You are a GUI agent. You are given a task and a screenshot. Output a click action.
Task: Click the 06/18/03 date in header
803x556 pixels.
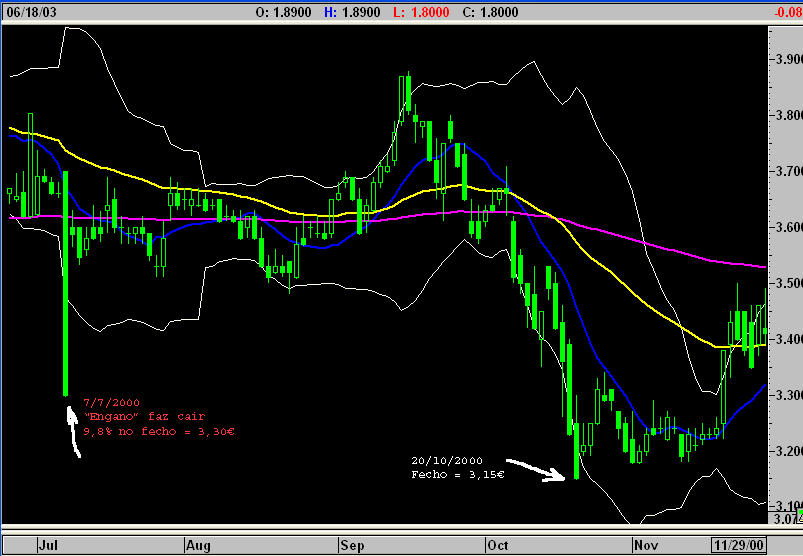click(x=31, y=12)
